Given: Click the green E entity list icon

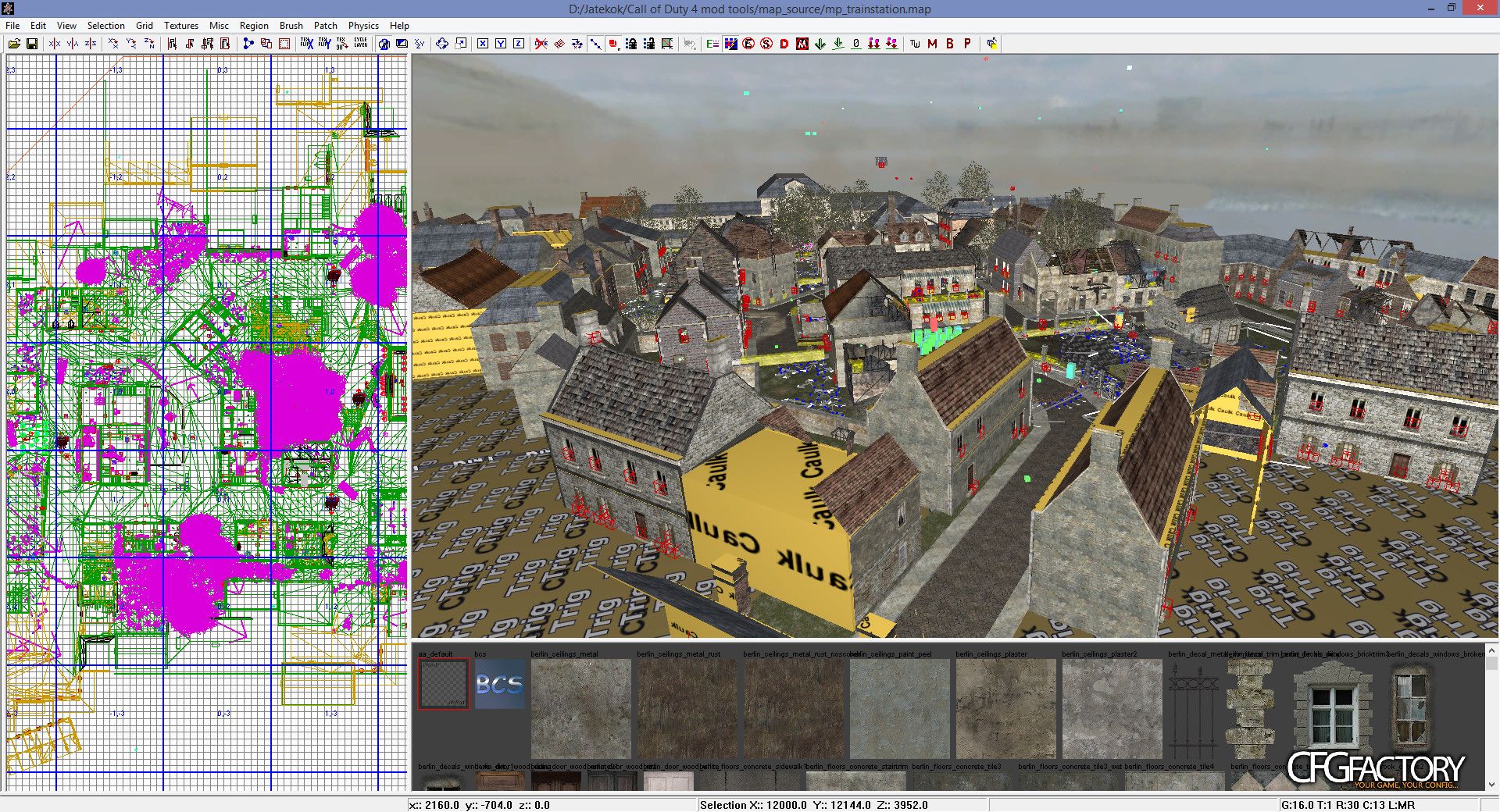Looking at the screenshot, I should click(712, 44).
